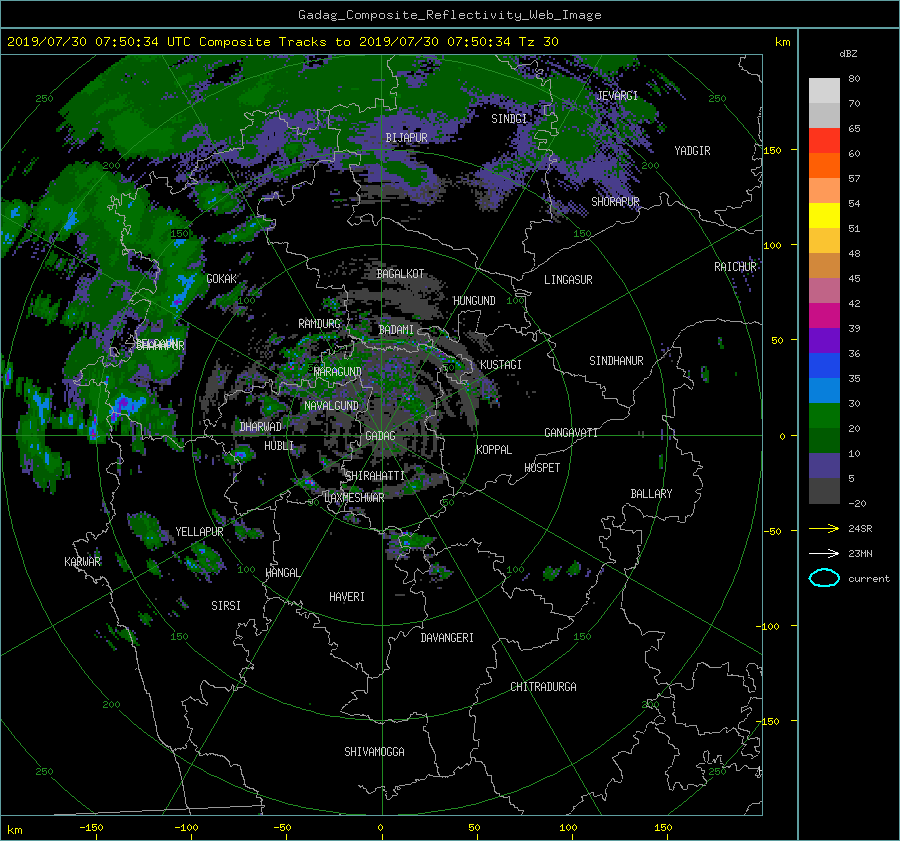
Task: Click the DHARWAD city label
Action: click(261, 427)
